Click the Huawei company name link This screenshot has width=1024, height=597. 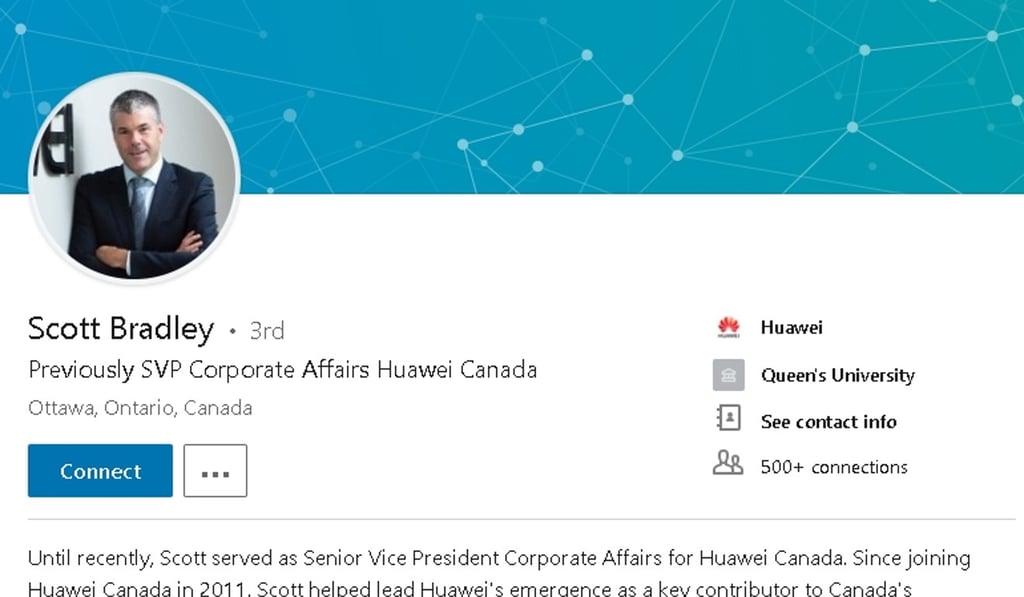click(791, 327)
